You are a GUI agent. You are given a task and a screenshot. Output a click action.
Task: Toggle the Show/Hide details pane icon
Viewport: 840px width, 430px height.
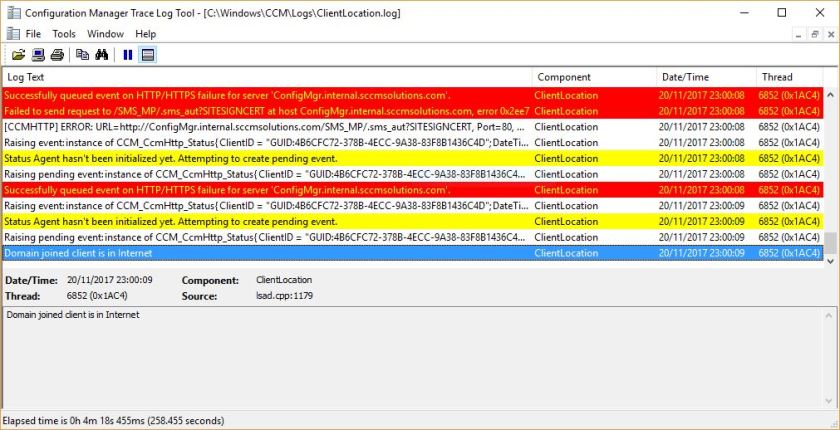coord(147,55)
